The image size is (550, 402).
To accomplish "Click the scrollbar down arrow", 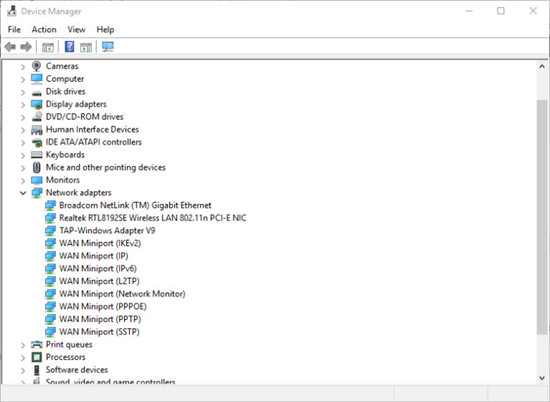I will (542, 378).
